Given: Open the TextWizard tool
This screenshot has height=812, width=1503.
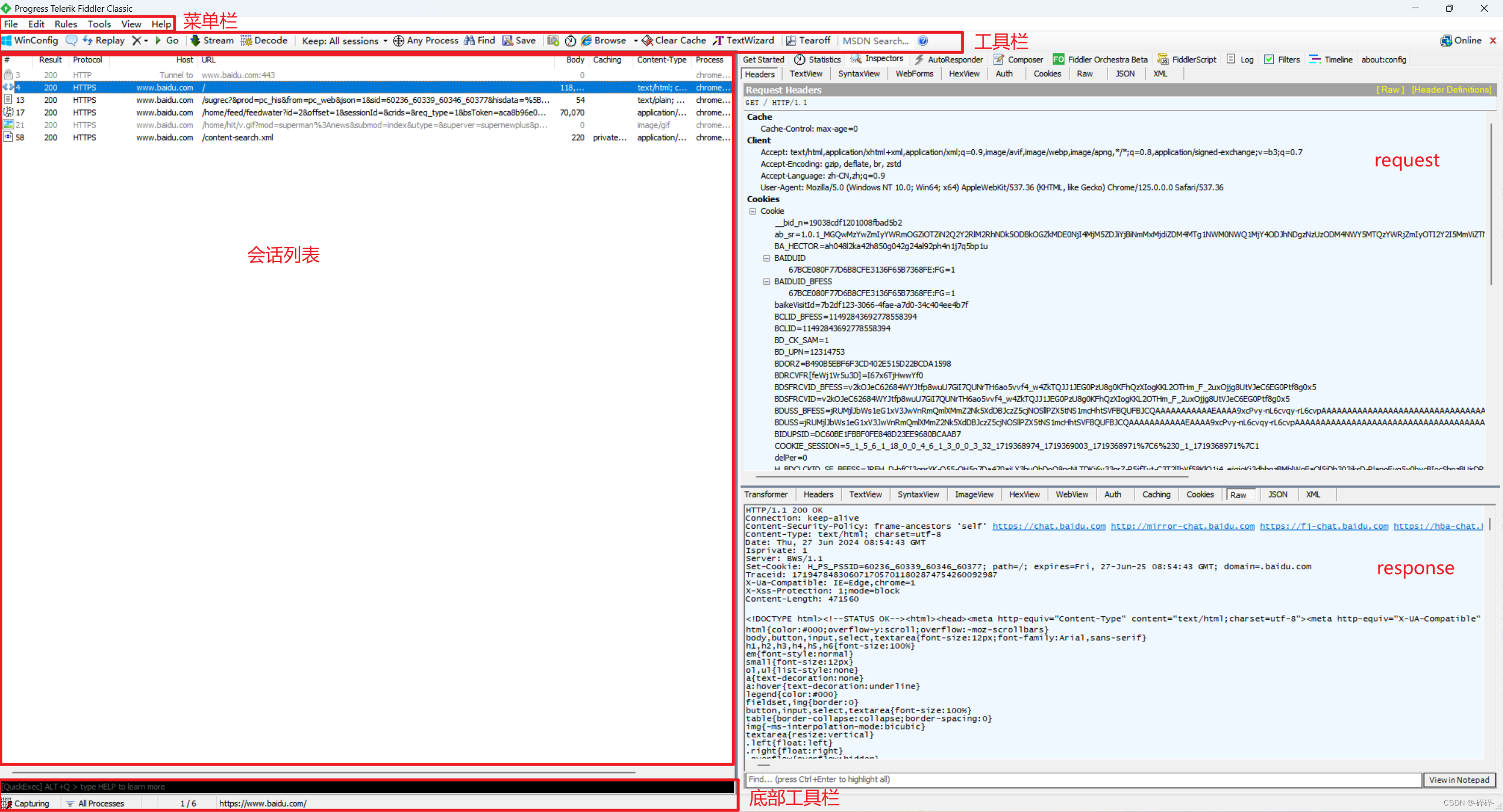Looking at the screenshot, I should tap(744, 41).
